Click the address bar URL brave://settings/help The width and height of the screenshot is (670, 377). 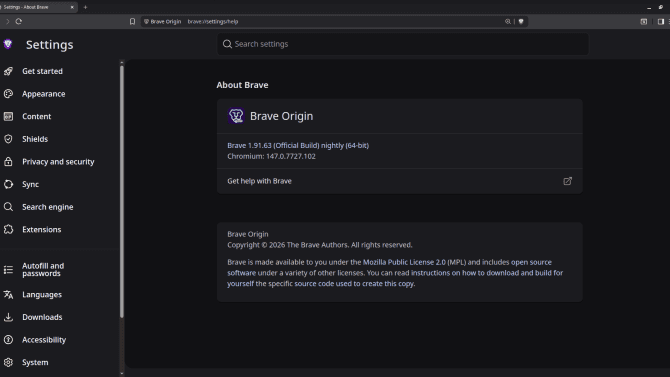pyautogui.click(x=213, y=21)
